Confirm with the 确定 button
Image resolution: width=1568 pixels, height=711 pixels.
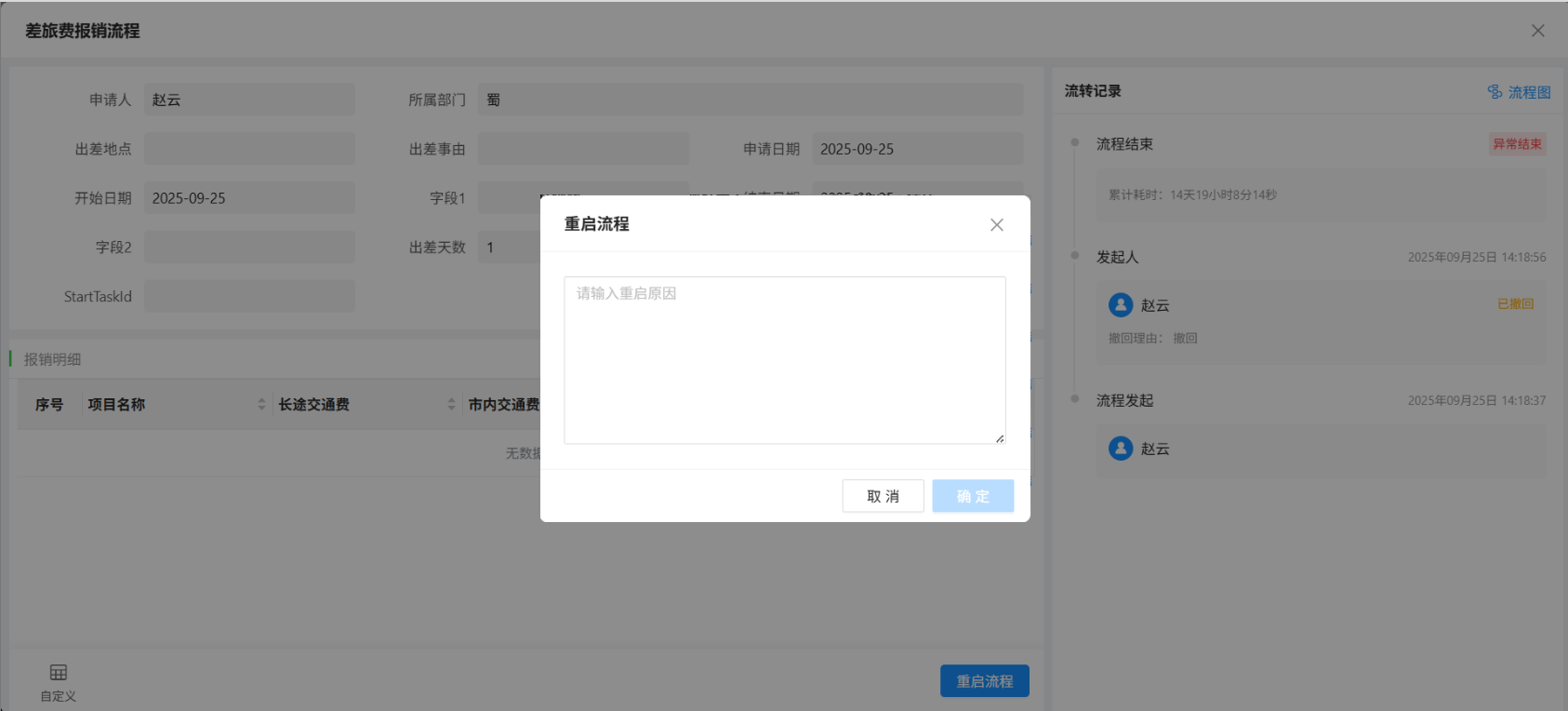973,496
